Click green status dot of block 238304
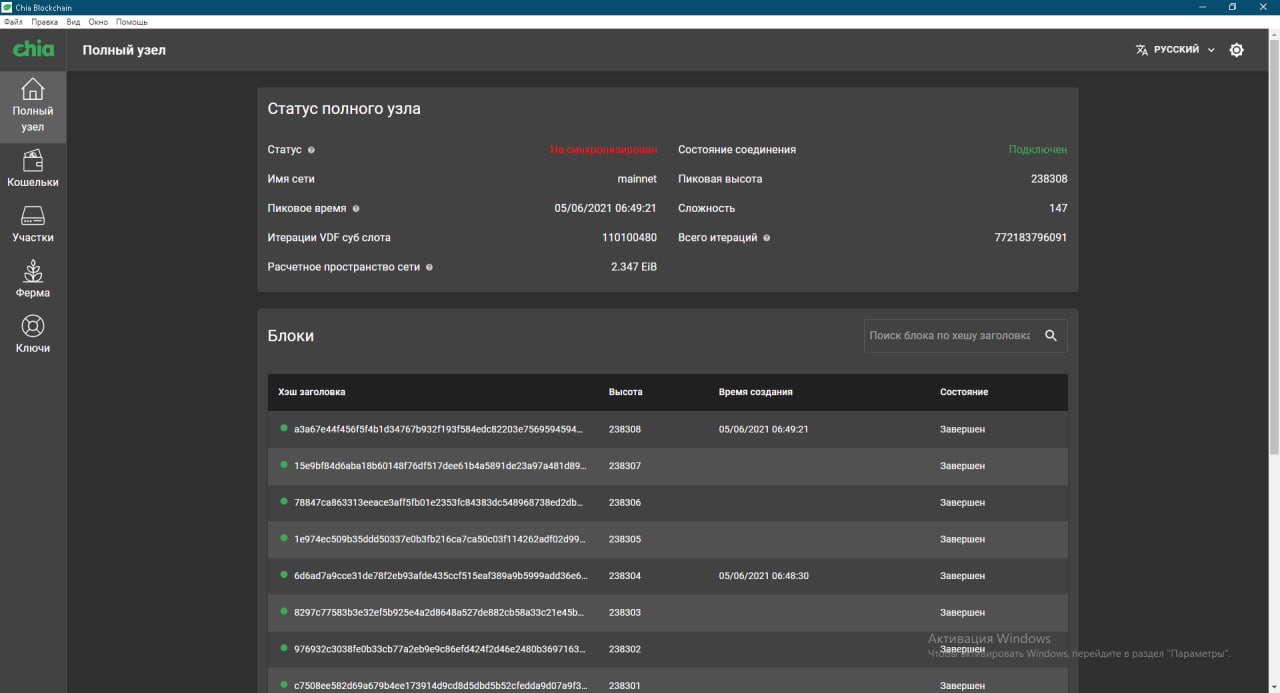This screenshot has height=693, width=1280. [x=284, y=575]
